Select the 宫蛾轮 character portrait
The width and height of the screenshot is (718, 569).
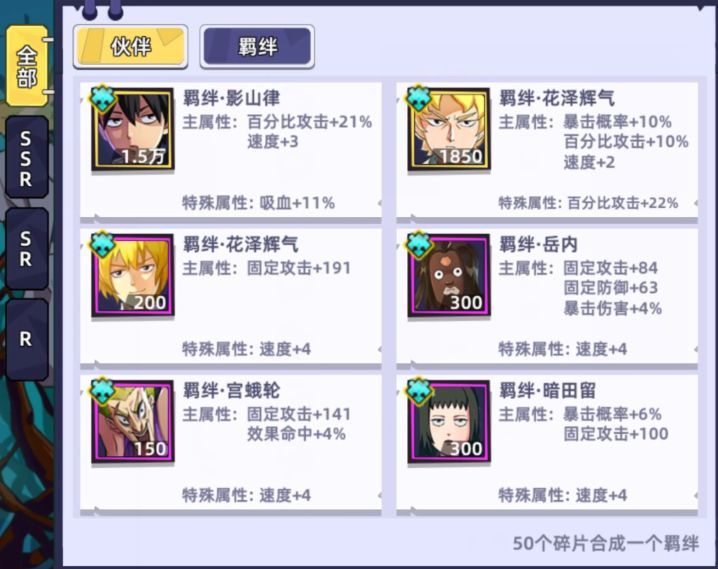[x=133, y=422]
